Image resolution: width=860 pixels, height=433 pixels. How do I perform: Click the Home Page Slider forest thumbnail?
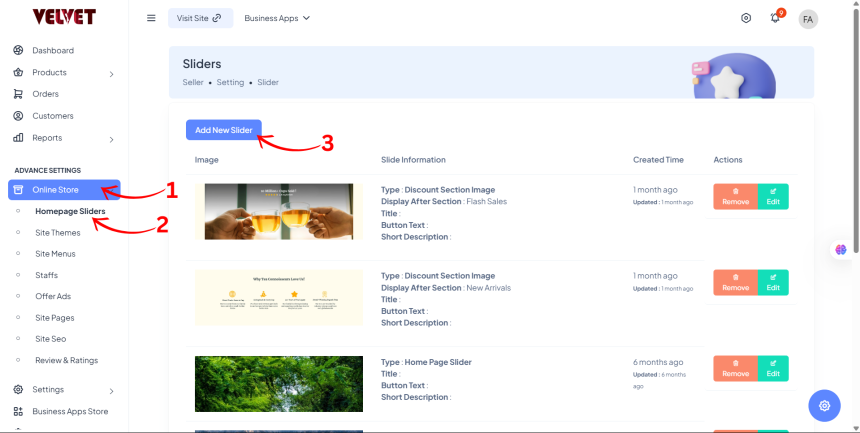(x=279, y=383)
